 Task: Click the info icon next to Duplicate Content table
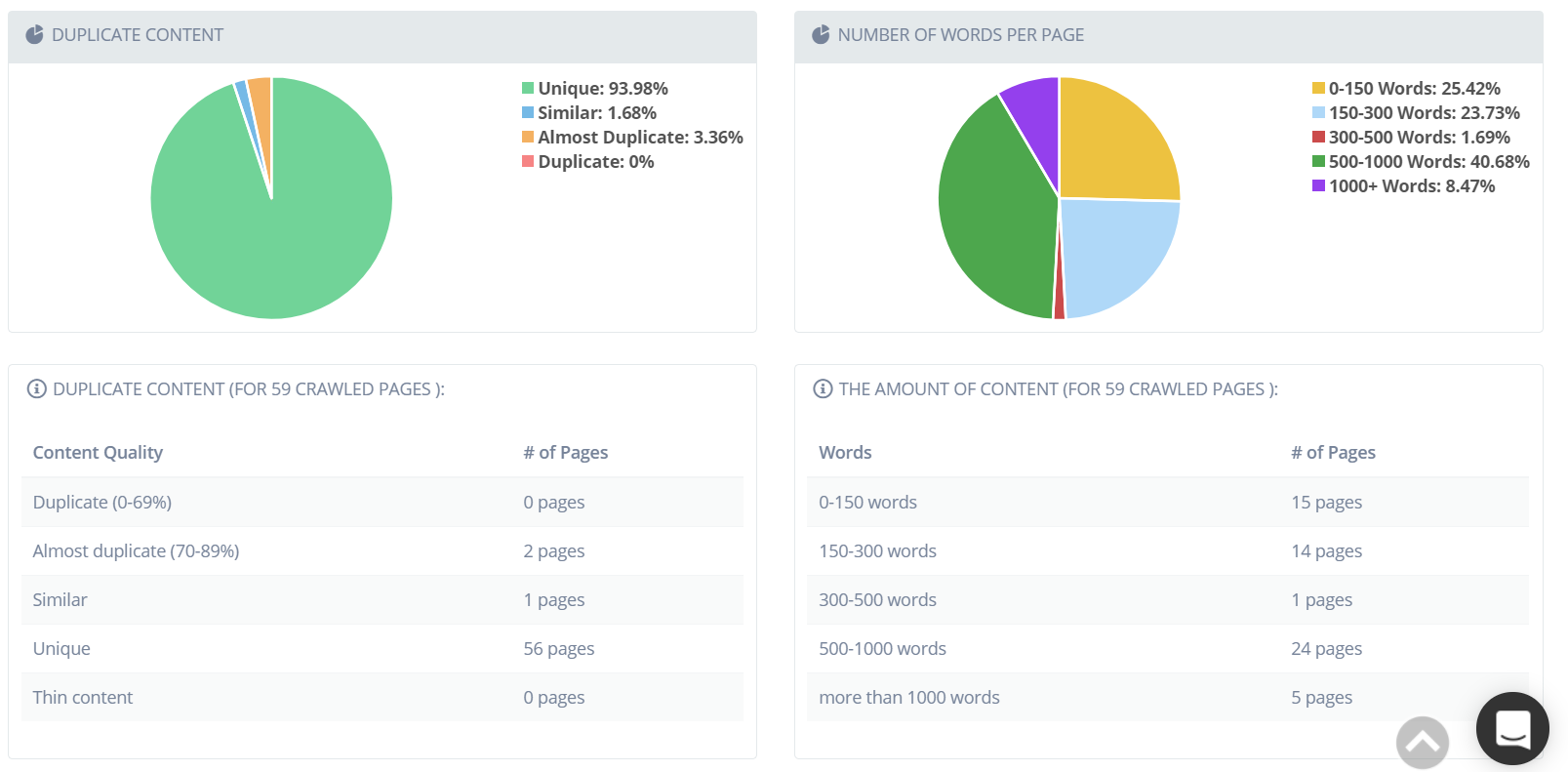pos(37,389)
